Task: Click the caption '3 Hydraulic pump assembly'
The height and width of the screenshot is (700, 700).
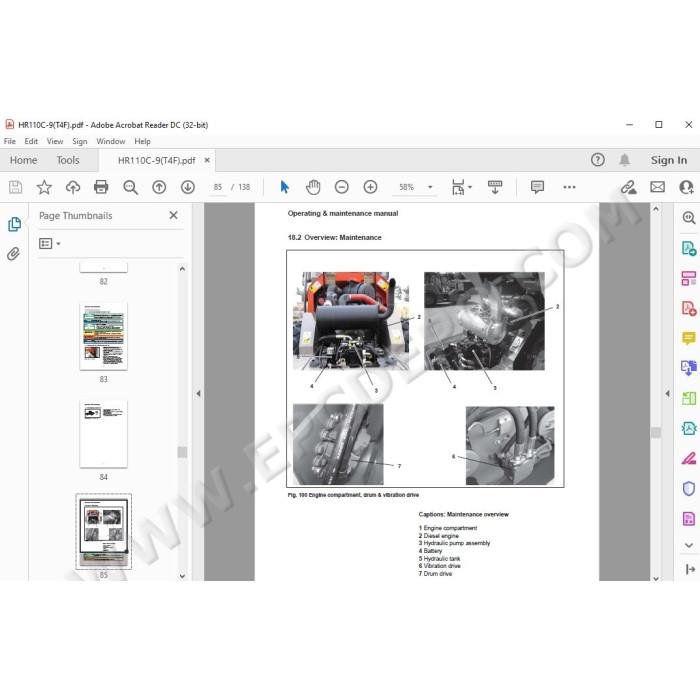Action: coord(454,543)
